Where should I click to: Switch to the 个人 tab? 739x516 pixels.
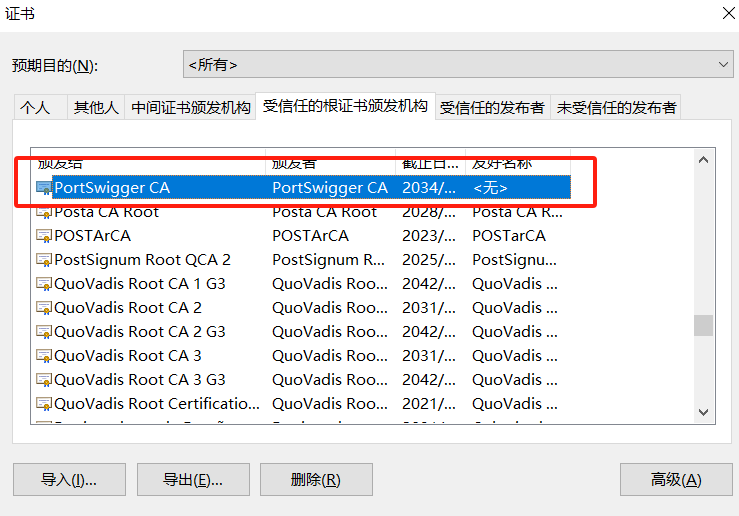click(x=36, y=108)
